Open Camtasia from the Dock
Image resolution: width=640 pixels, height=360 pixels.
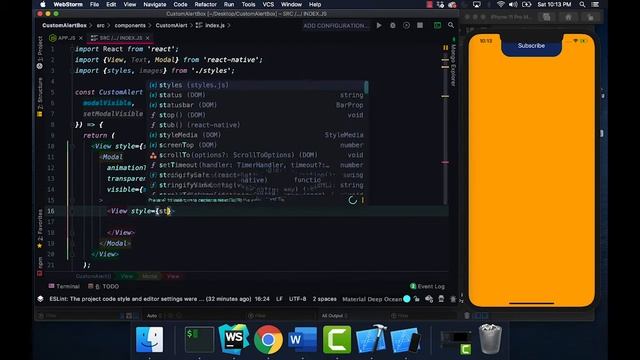point(337,340)
